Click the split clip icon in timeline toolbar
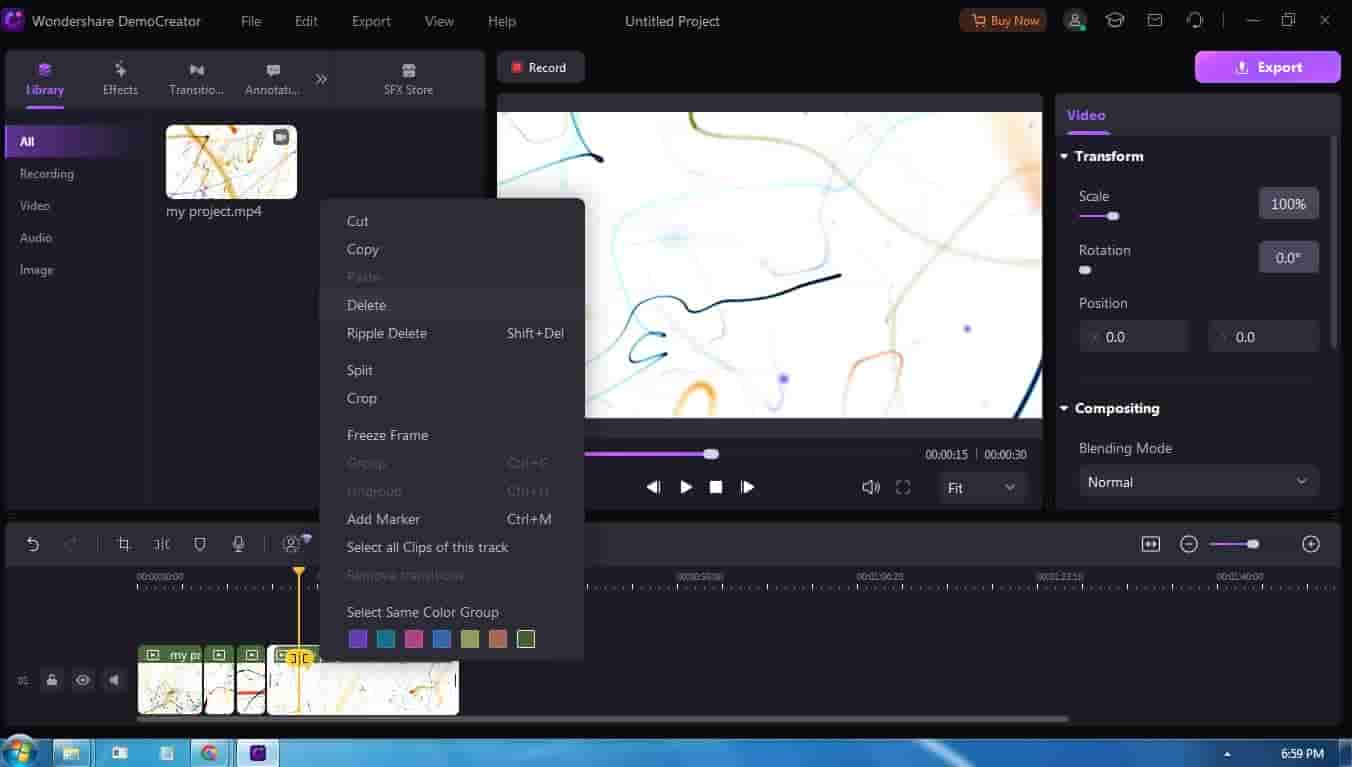 [162, 544]
